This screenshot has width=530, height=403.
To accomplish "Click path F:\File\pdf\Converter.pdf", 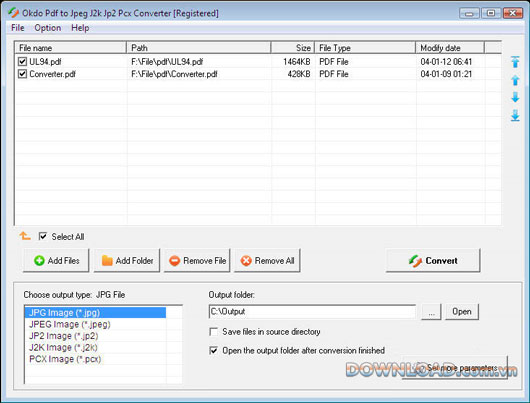I will (x=174, y=74).
